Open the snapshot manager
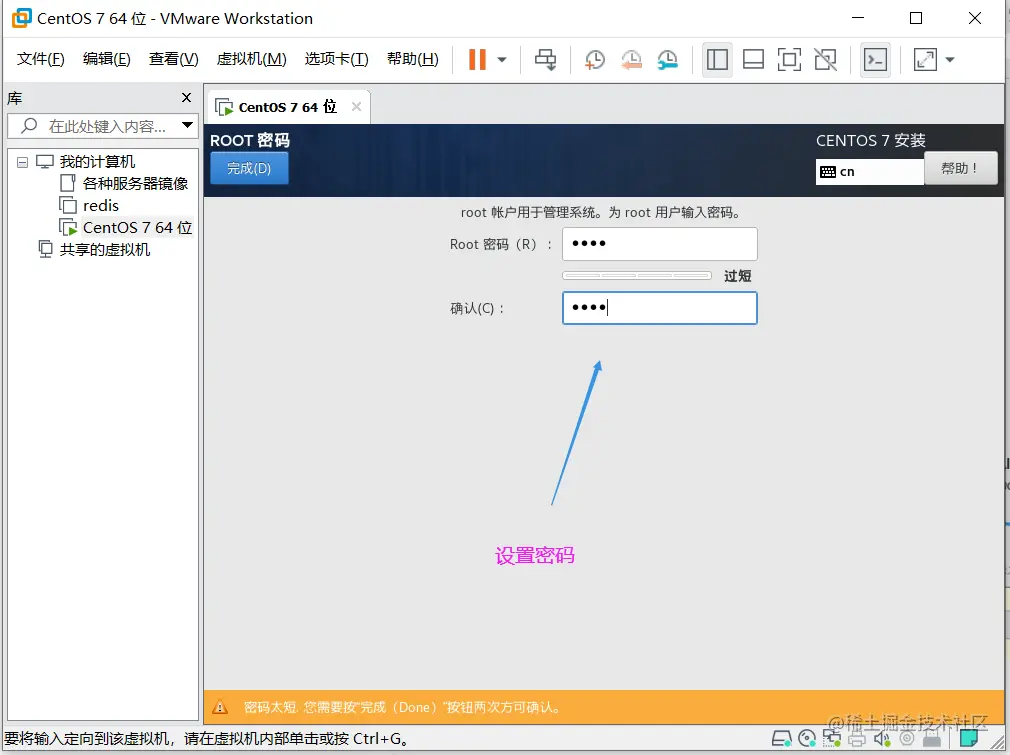Image resolution: width=1010 pixels, height=755 pixels. pyautogui.click(x=667, y=60)
